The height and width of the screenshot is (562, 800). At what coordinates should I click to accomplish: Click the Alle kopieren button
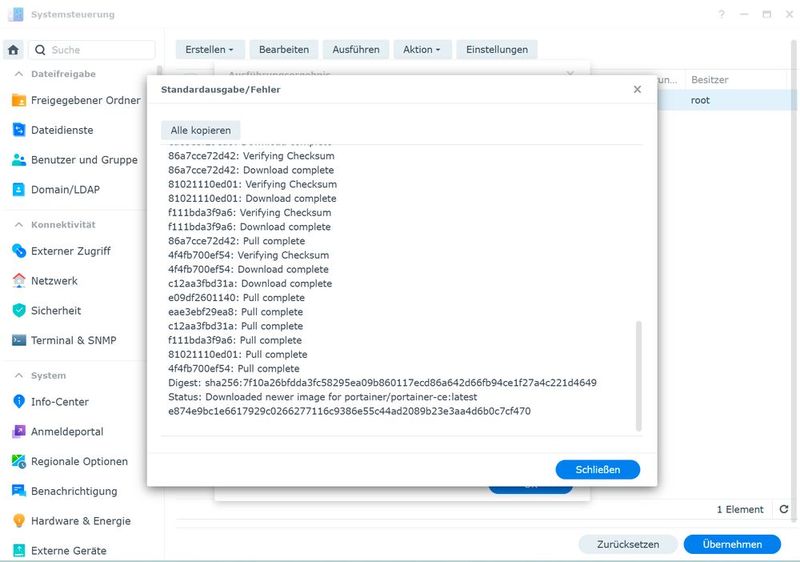pos(201,131)
